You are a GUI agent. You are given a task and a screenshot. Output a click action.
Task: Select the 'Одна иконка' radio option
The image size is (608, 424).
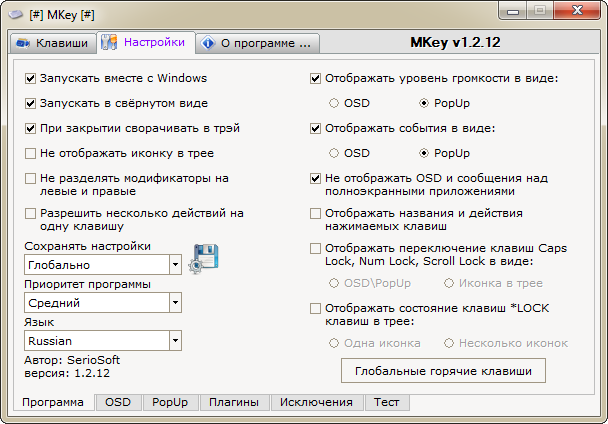[x=334, y=343]
